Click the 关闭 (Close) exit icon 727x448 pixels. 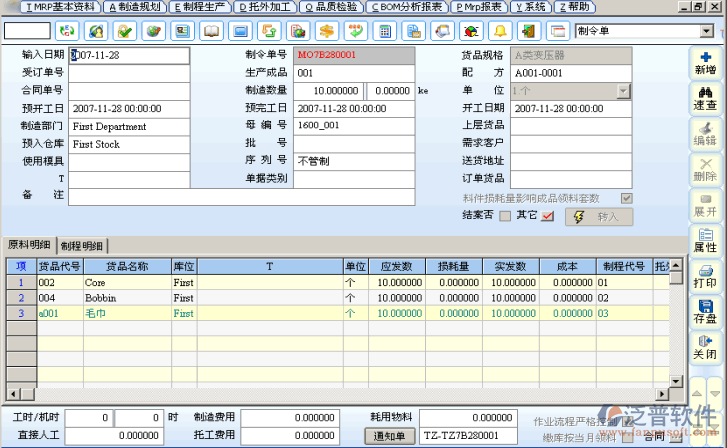(705, 347)
